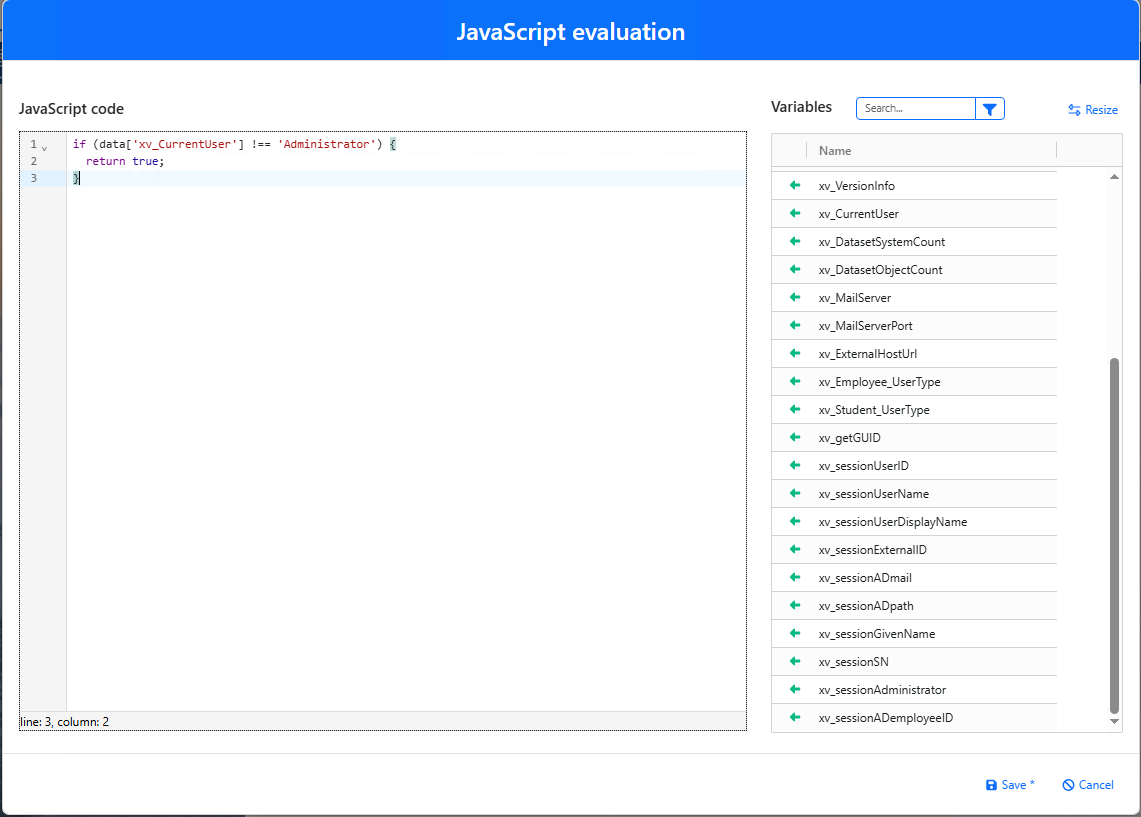Select the xv_MailServerPort variable name
The width and height of the screenshot is (1141, 817).
(865, 326)
